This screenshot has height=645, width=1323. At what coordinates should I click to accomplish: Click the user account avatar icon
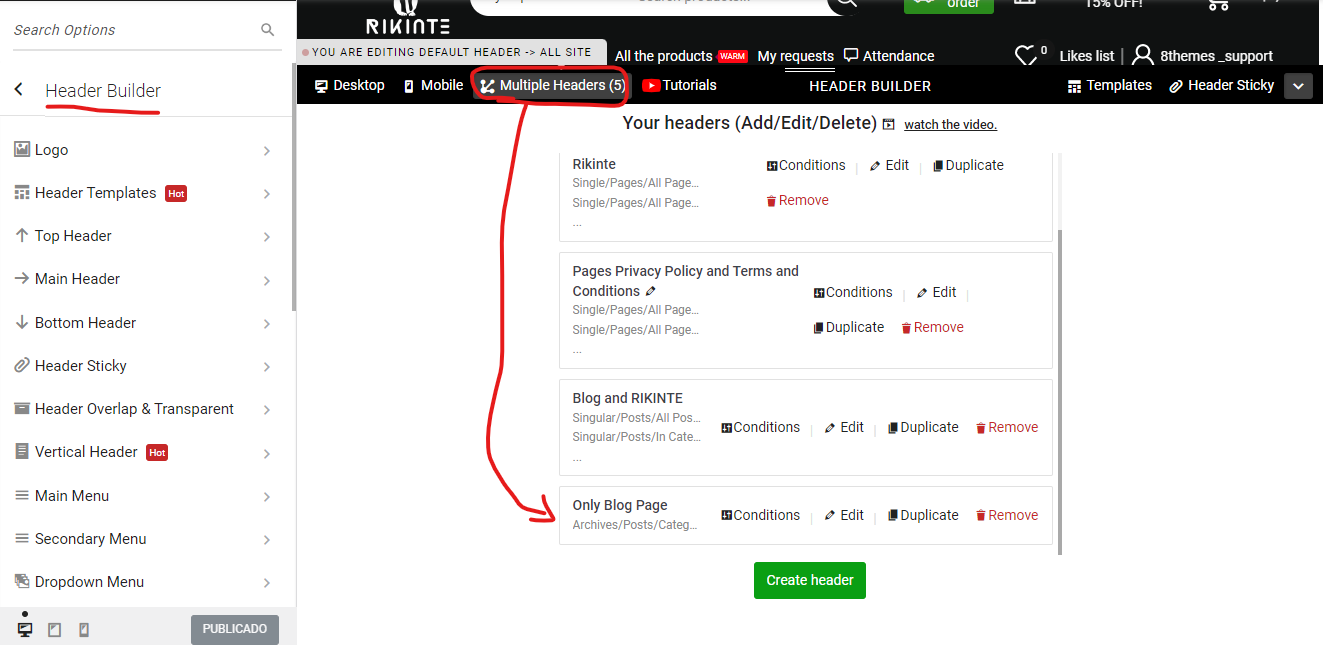(1143, 56)
